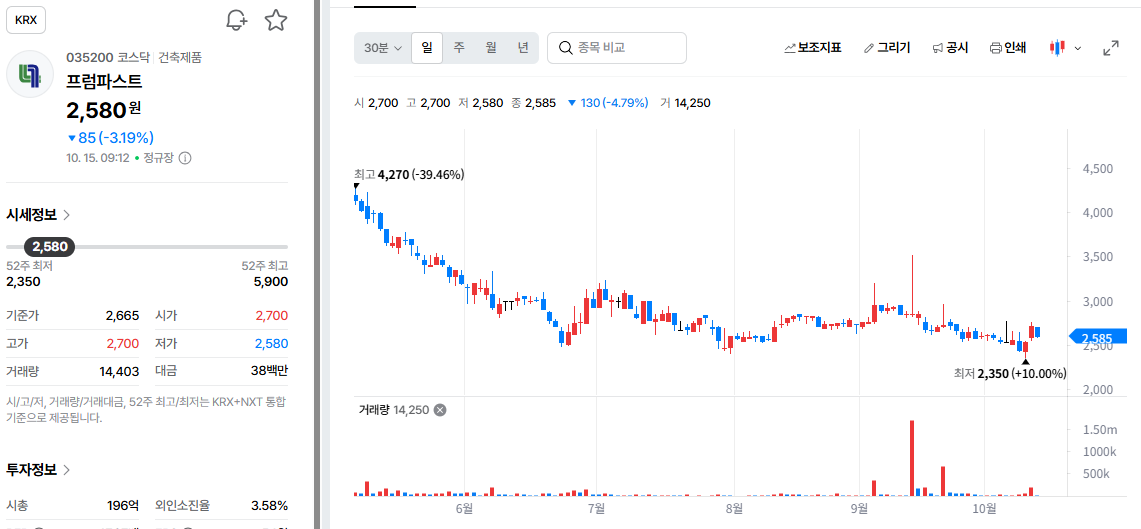
Task: Open the candlestick chart type dropdown
Action: [1065, 48]
